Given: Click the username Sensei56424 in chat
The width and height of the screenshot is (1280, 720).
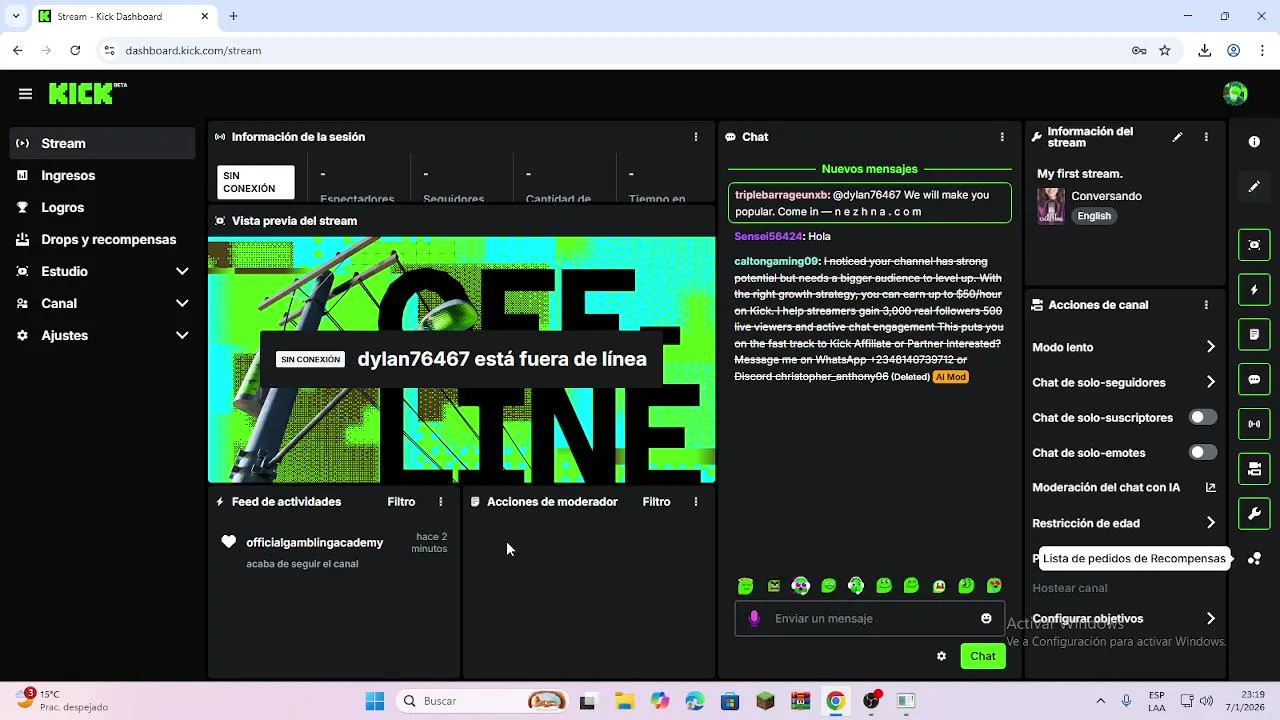Looking at the screenshot, I should point(768,236).
